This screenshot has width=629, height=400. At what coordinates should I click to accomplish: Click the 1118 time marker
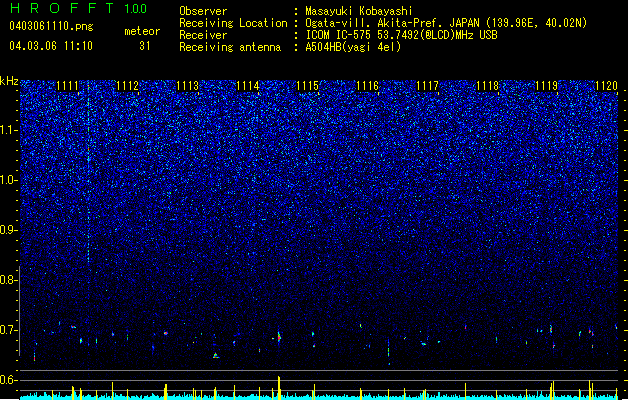(x=487, y=86)
